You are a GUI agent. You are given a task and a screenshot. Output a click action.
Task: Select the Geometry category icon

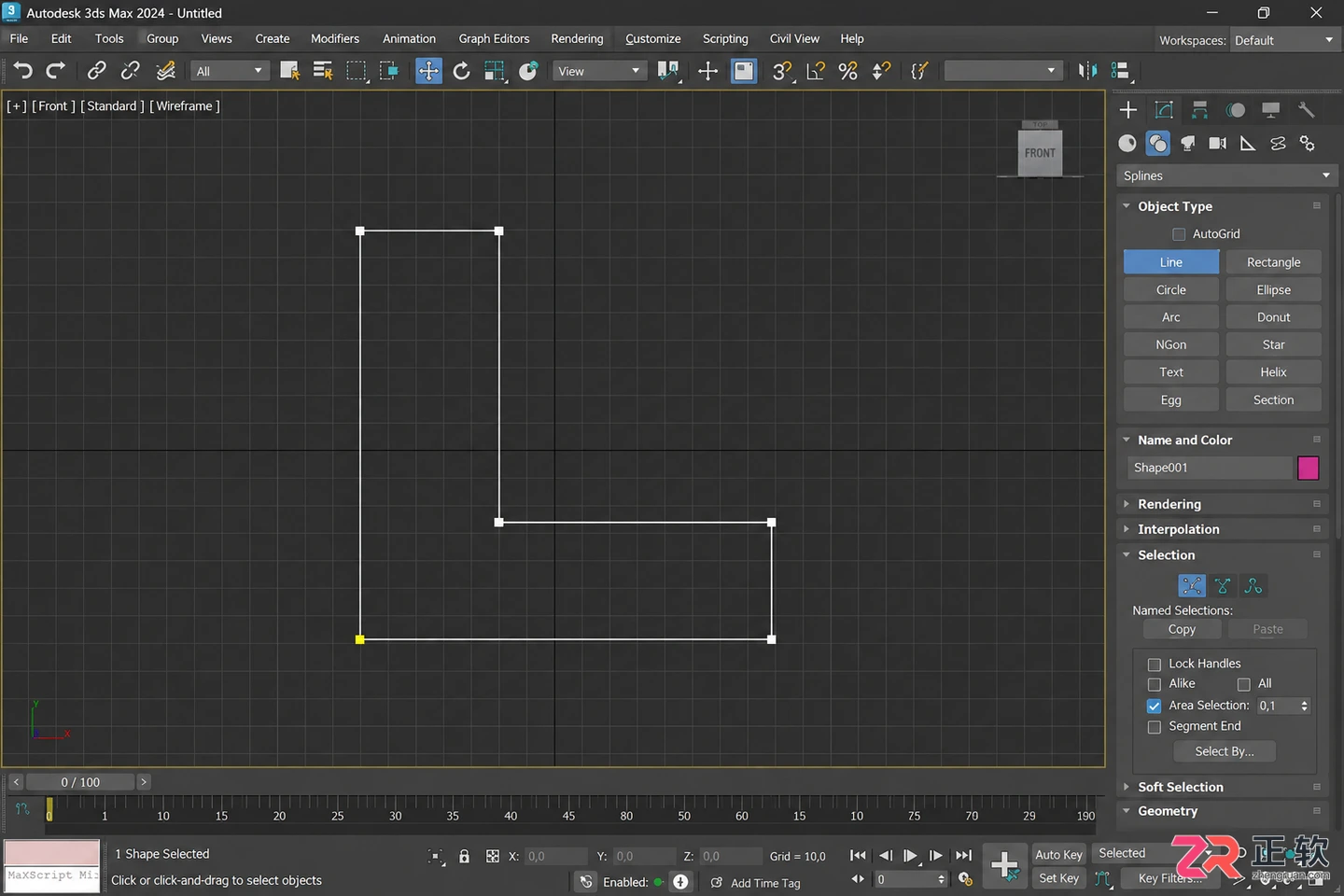point(1127,143)
